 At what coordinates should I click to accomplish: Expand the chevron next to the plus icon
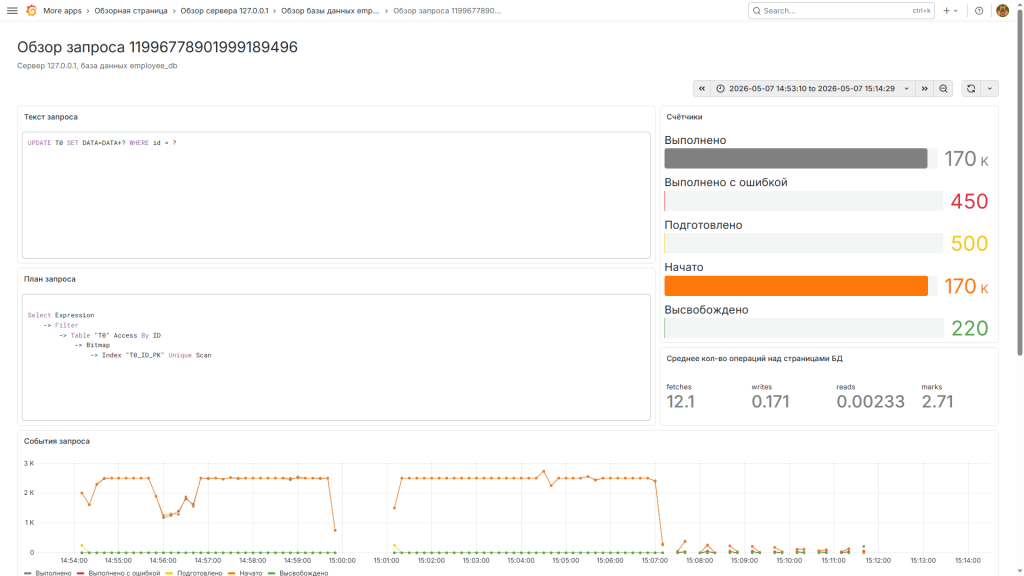[x=955, y=10]
